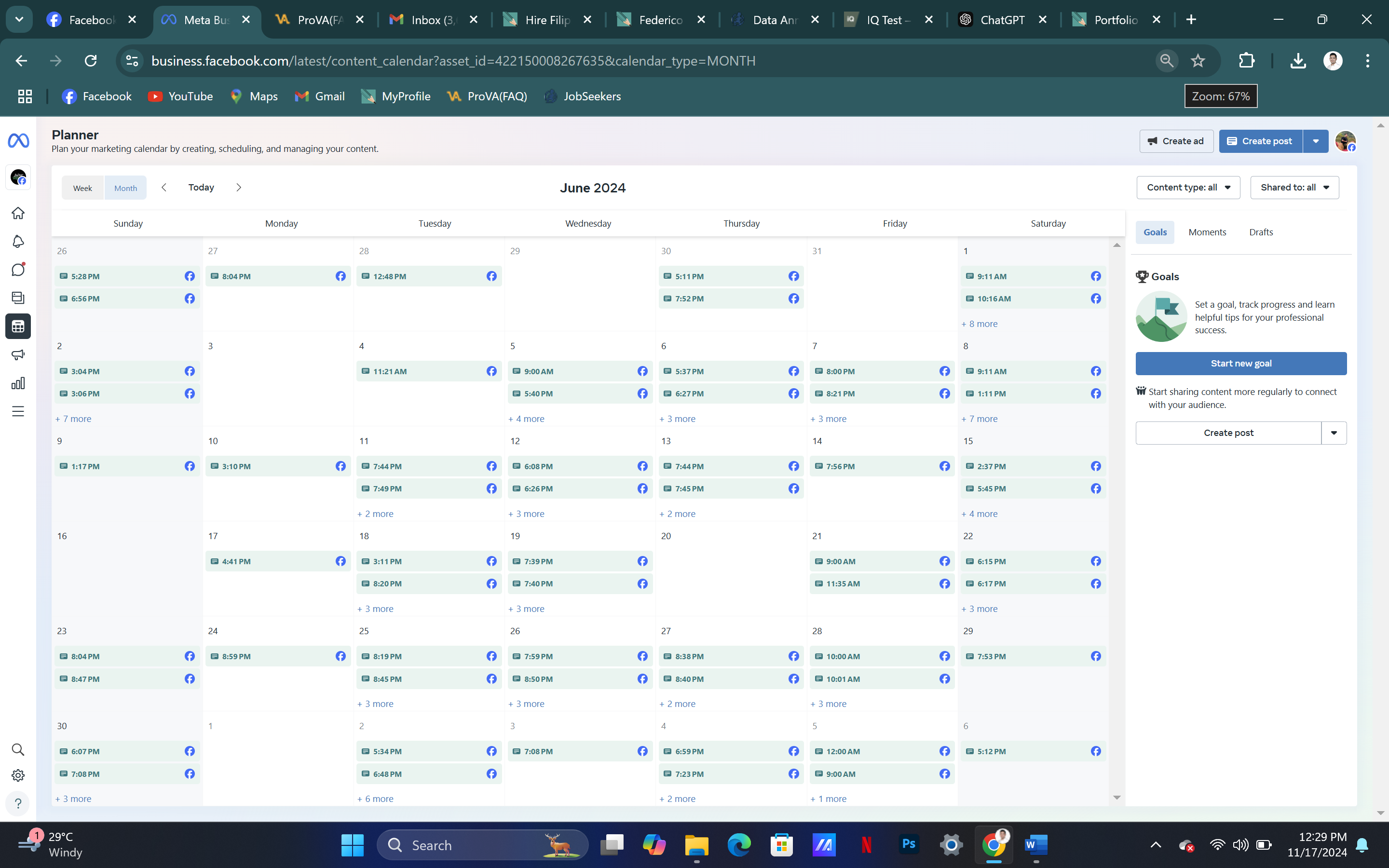Viewport: 1389px width, 868px height.
Task: Click the Help question mark icon
Action: [x=18, y=803]
